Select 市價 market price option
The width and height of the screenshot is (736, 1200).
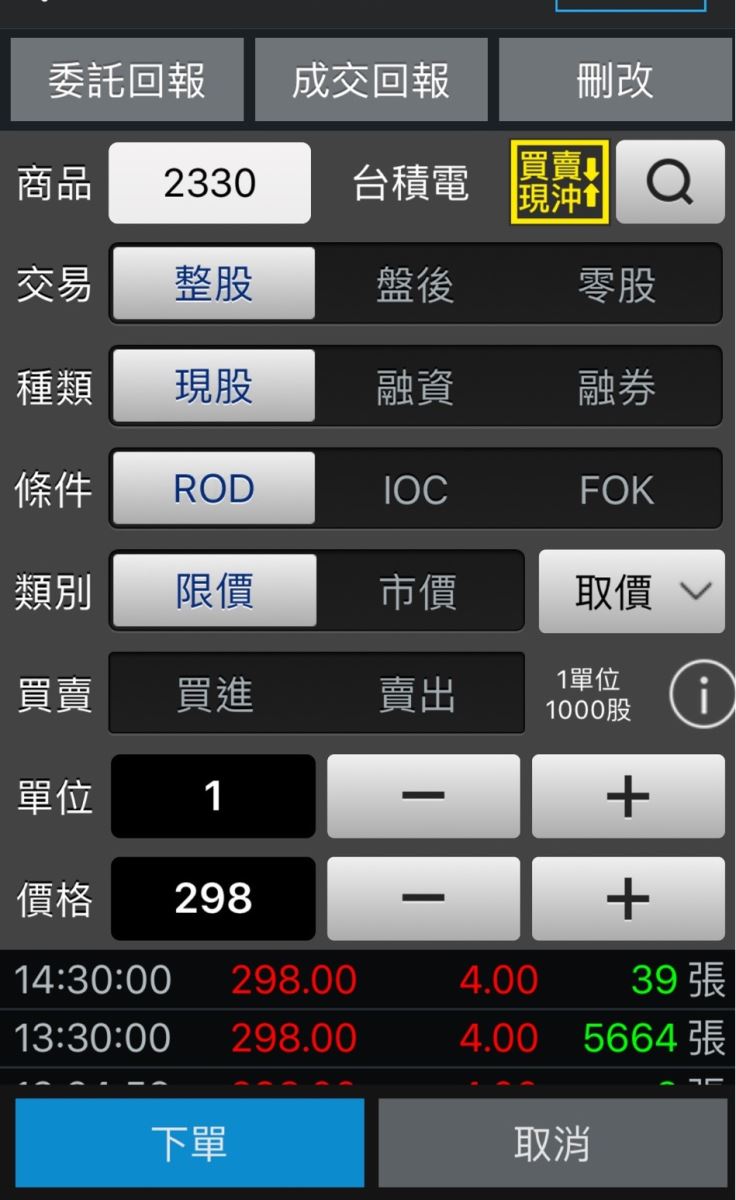pyautogui.click(x=418, y=592)
